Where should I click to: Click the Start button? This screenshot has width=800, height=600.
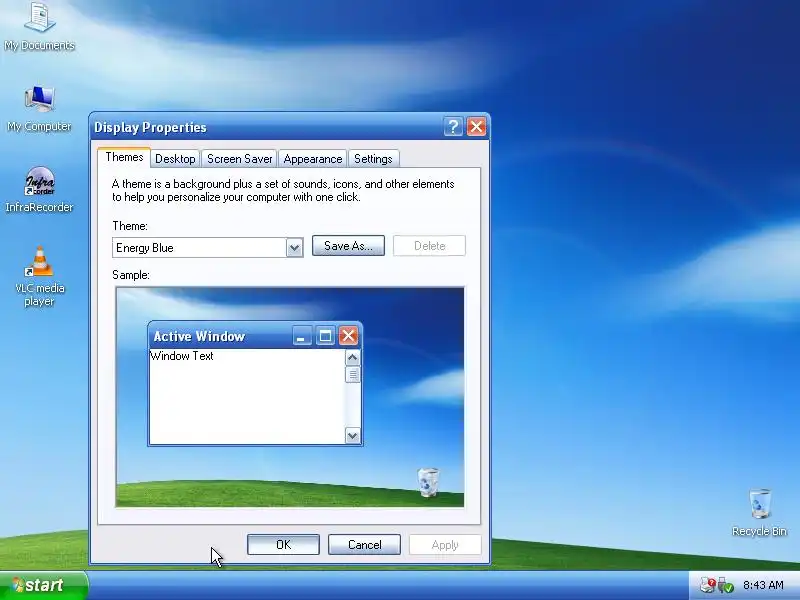point(44,585)
